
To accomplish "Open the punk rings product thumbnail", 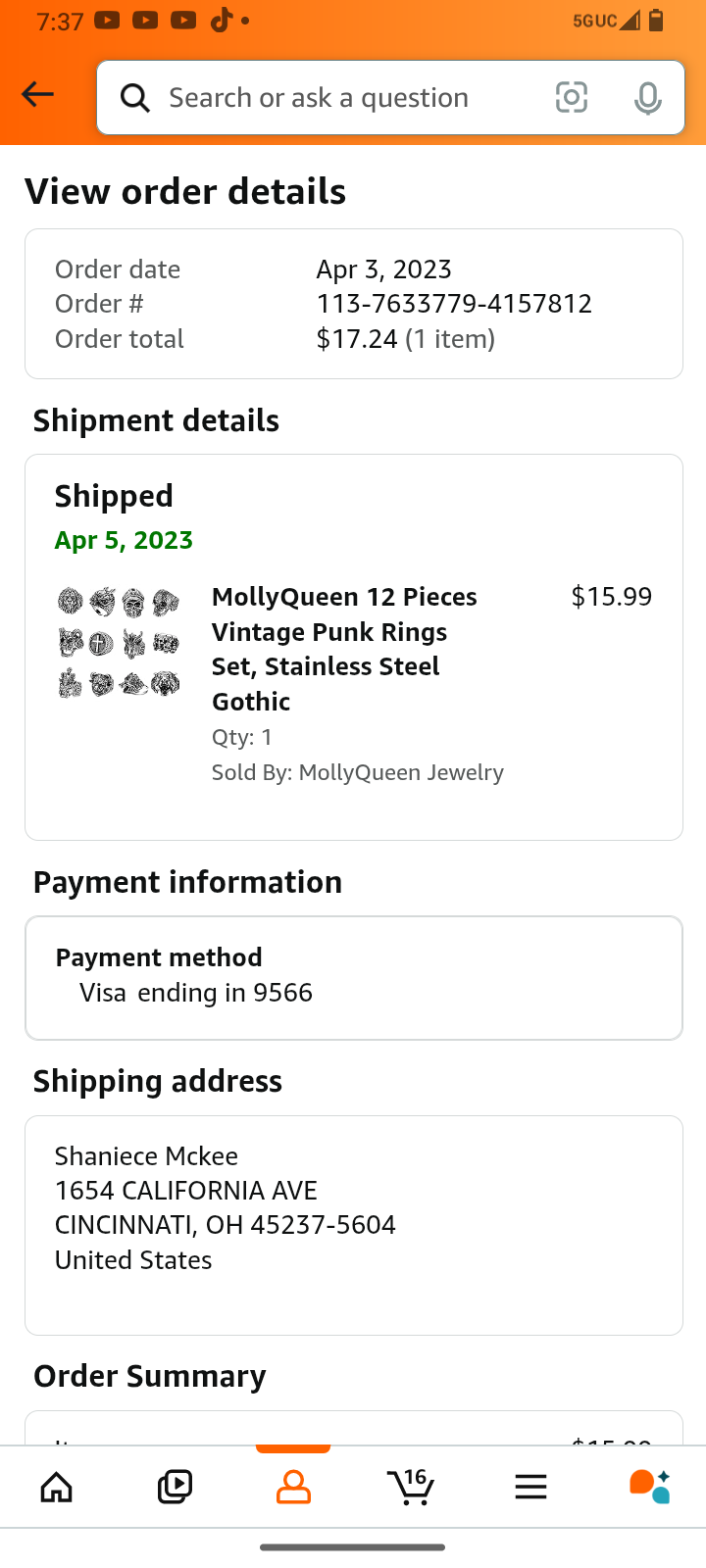I will (x=119, y=642).
